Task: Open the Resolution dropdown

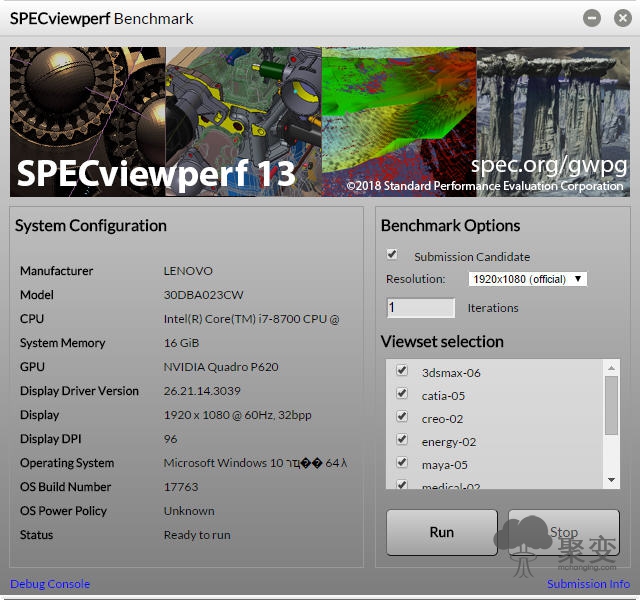Action: click(527, 279)
